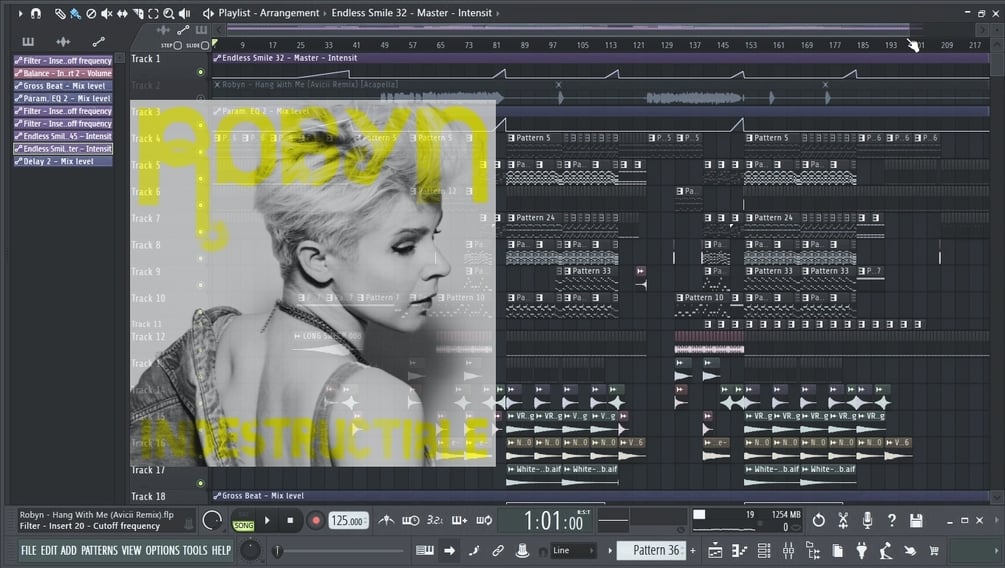Toggle Track 4 mute light
This screenshot has height=568, width=1005.
[x=201, y=152]
